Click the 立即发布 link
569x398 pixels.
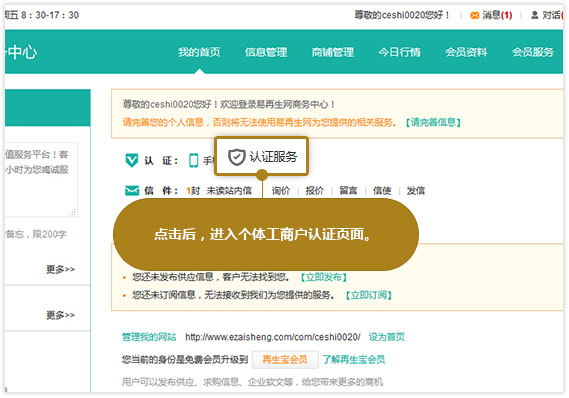coord(324,277)
